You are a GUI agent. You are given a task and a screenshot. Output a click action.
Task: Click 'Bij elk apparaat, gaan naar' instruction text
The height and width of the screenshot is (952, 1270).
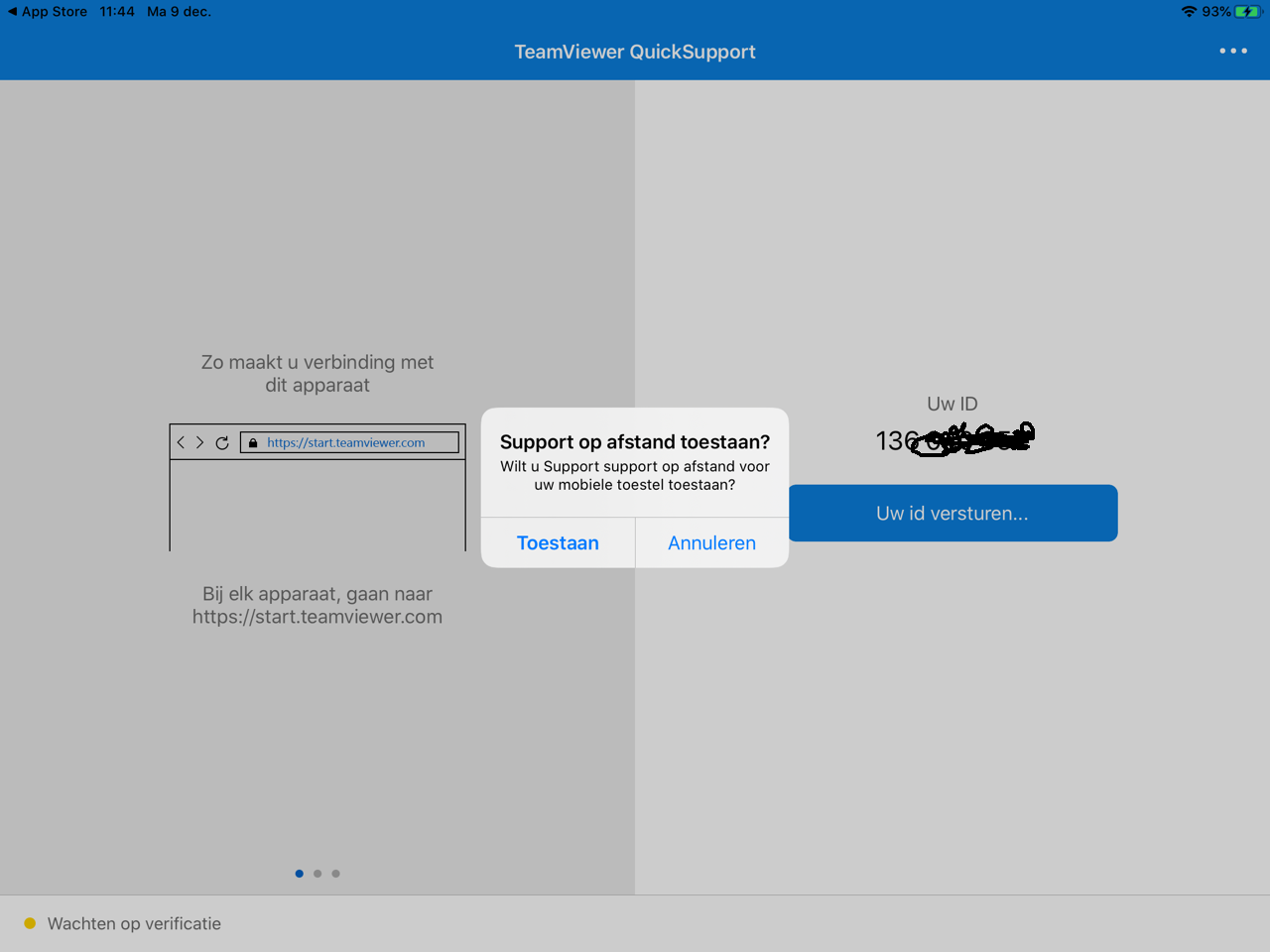click(317, 594)
